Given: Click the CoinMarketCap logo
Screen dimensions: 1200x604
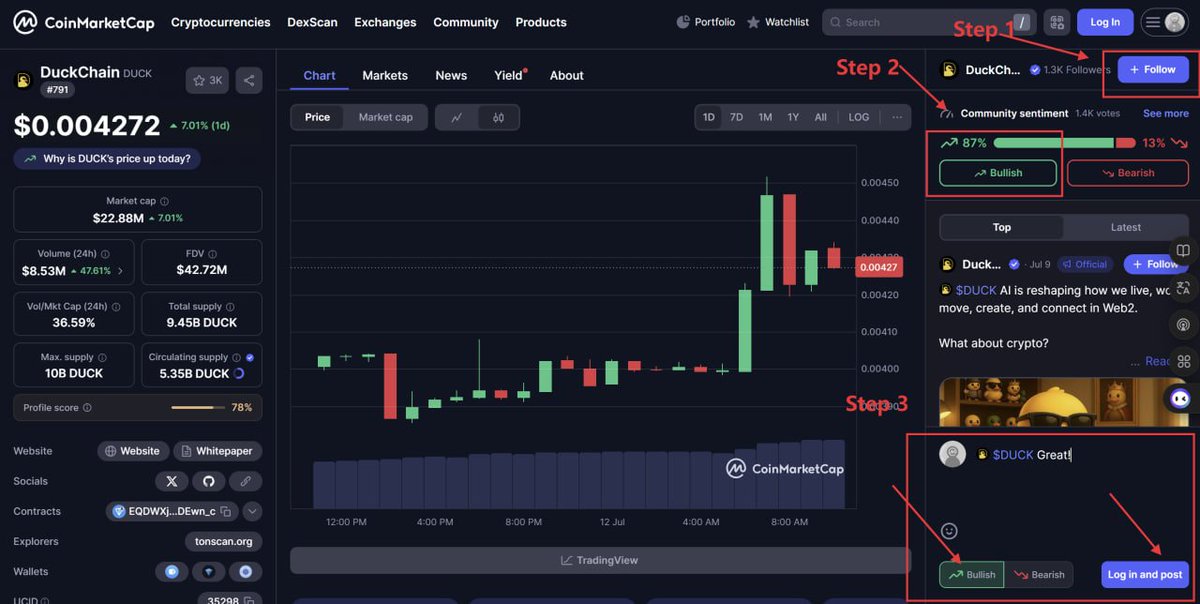Looking at the screenshot, I should (x=84, y=22).
